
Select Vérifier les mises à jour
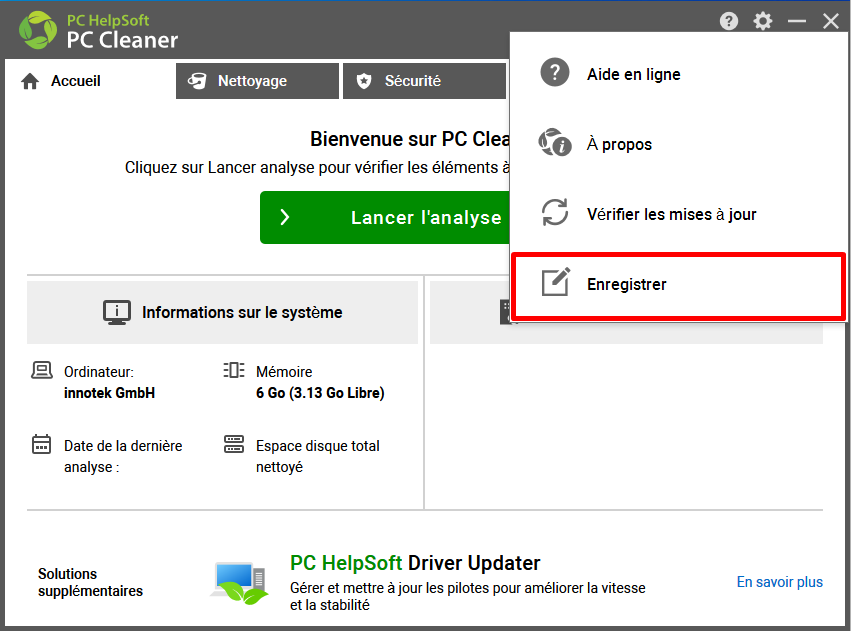678,214
